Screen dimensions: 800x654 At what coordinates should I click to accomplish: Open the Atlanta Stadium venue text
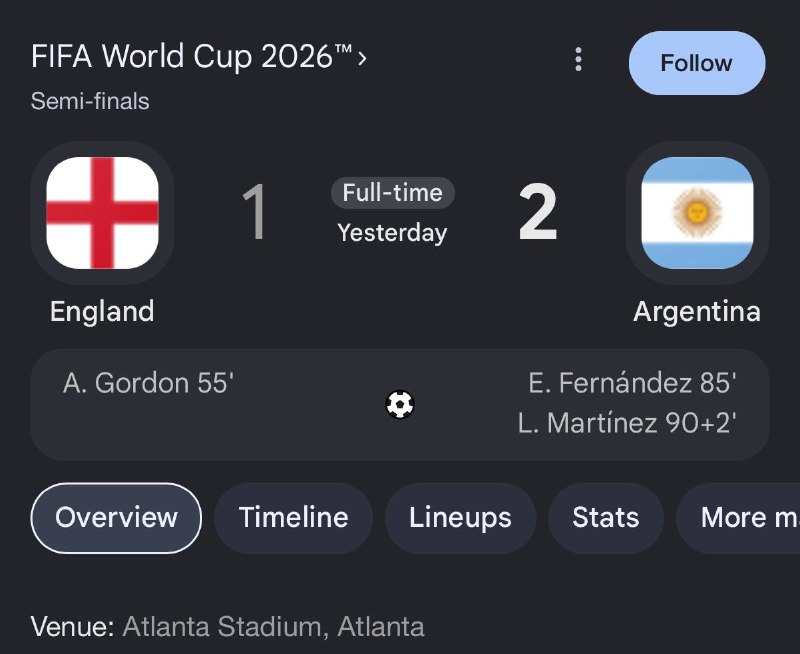point(273,626)
